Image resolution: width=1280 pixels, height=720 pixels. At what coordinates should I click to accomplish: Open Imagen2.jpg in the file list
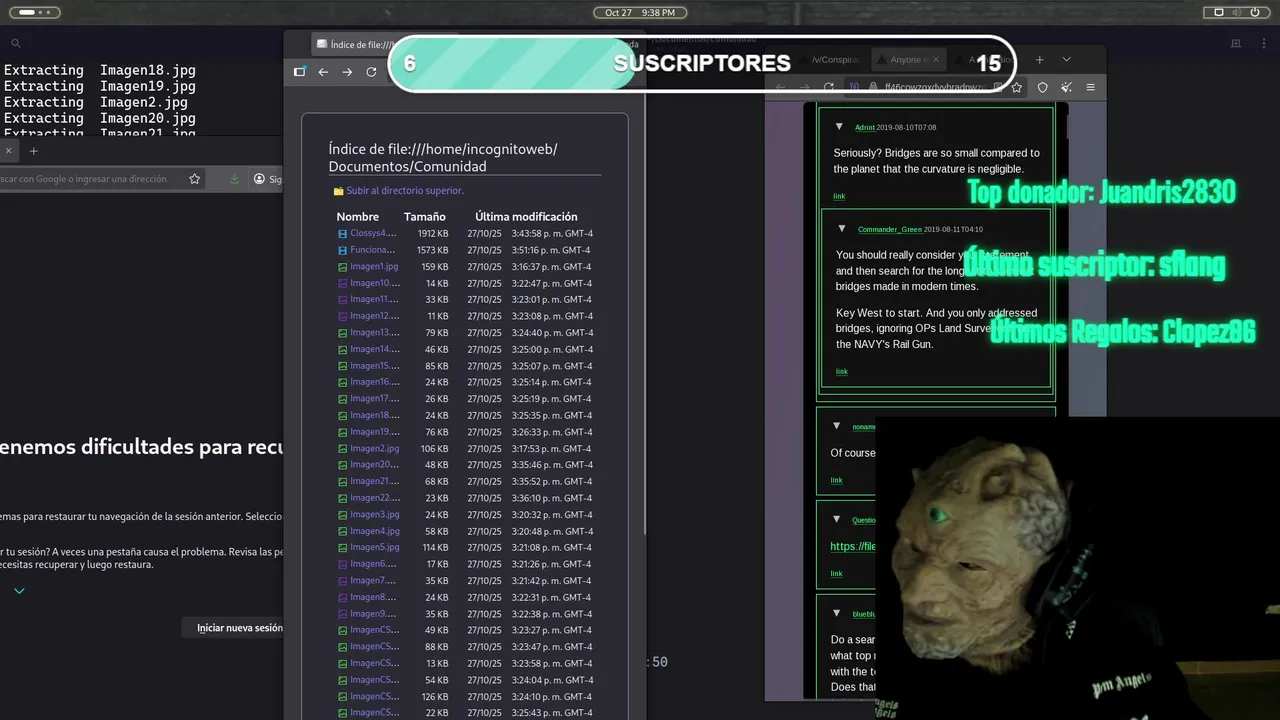point(374,449)
